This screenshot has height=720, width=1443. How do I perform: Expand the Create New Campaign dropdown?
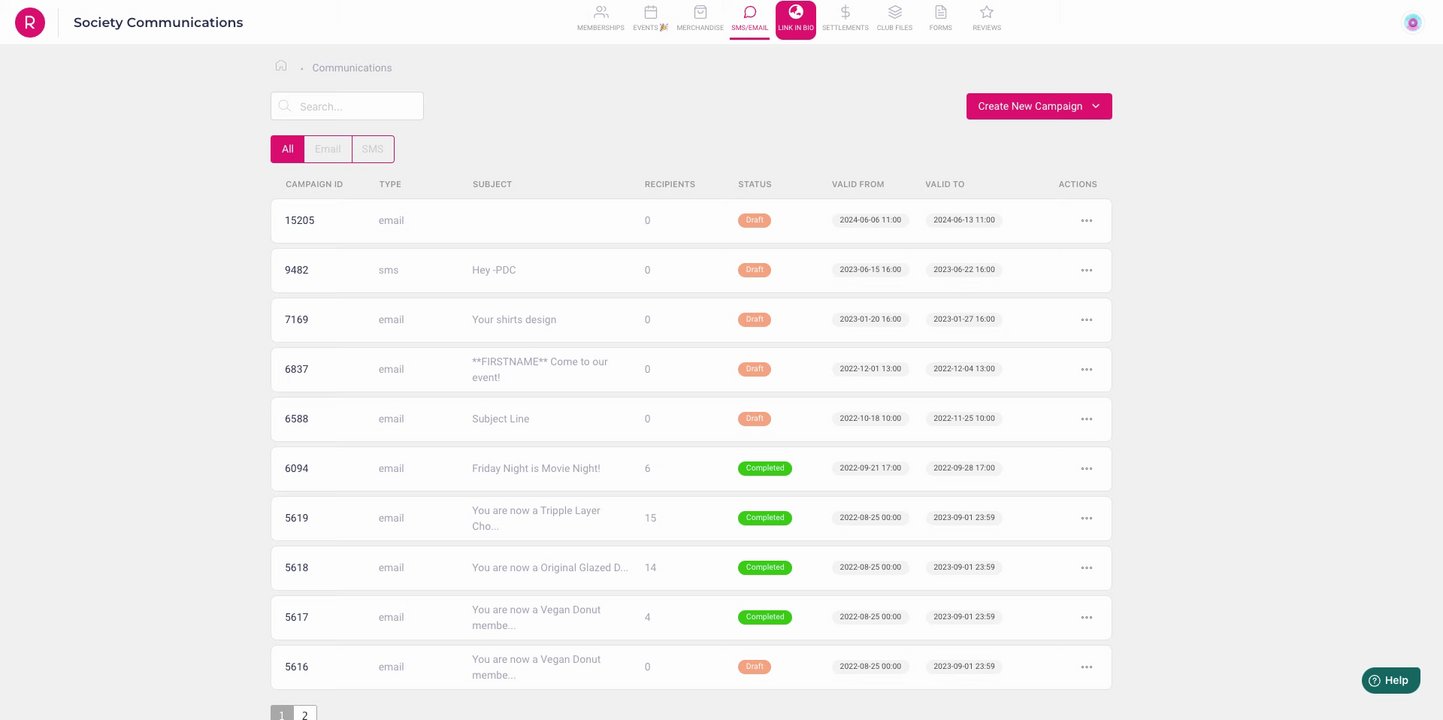tap(1039, 106)
